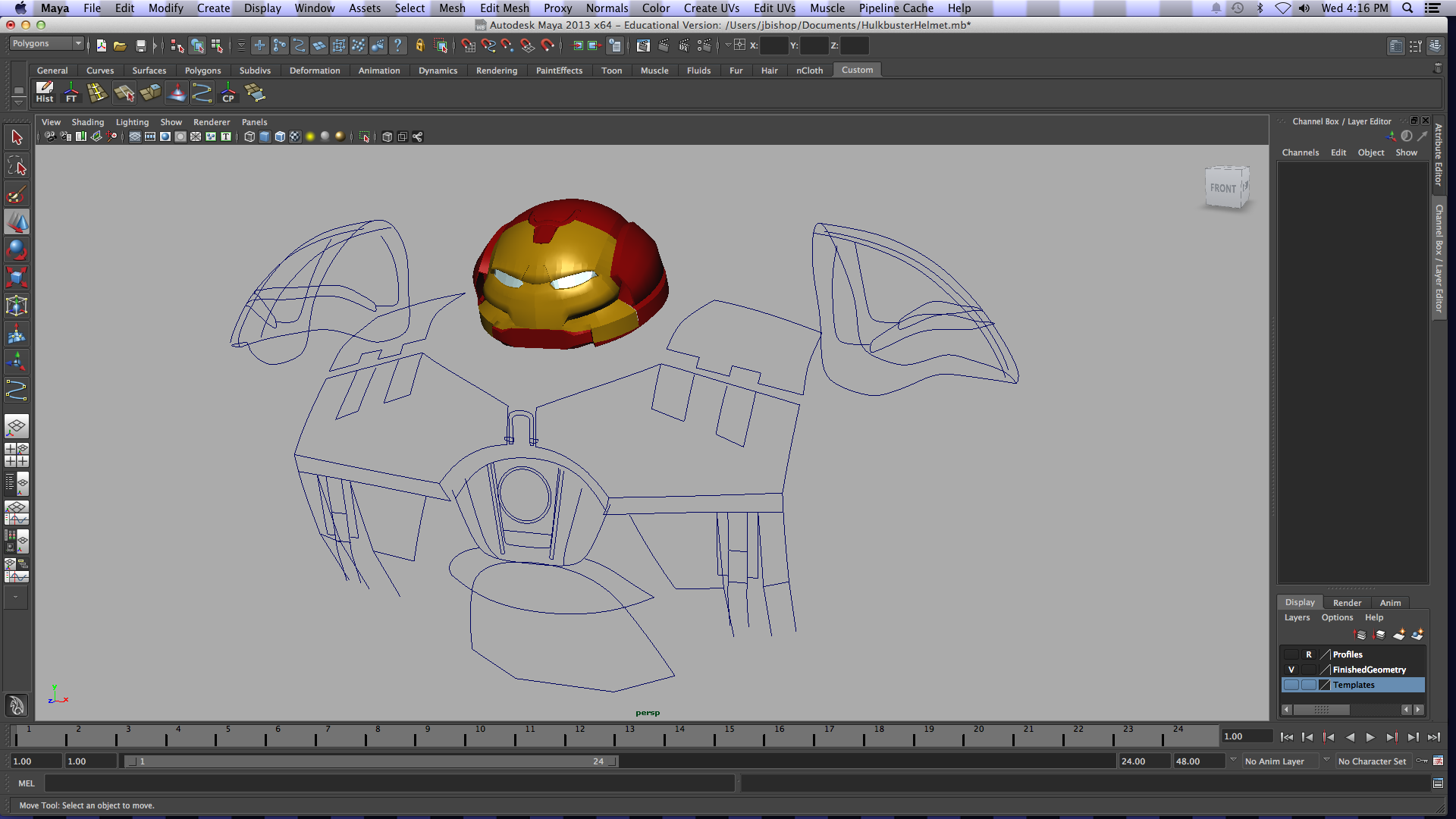The height and width of the screenshot is (819, 1456).
Task: Click the status line help question icon
Action: (397, 45)
